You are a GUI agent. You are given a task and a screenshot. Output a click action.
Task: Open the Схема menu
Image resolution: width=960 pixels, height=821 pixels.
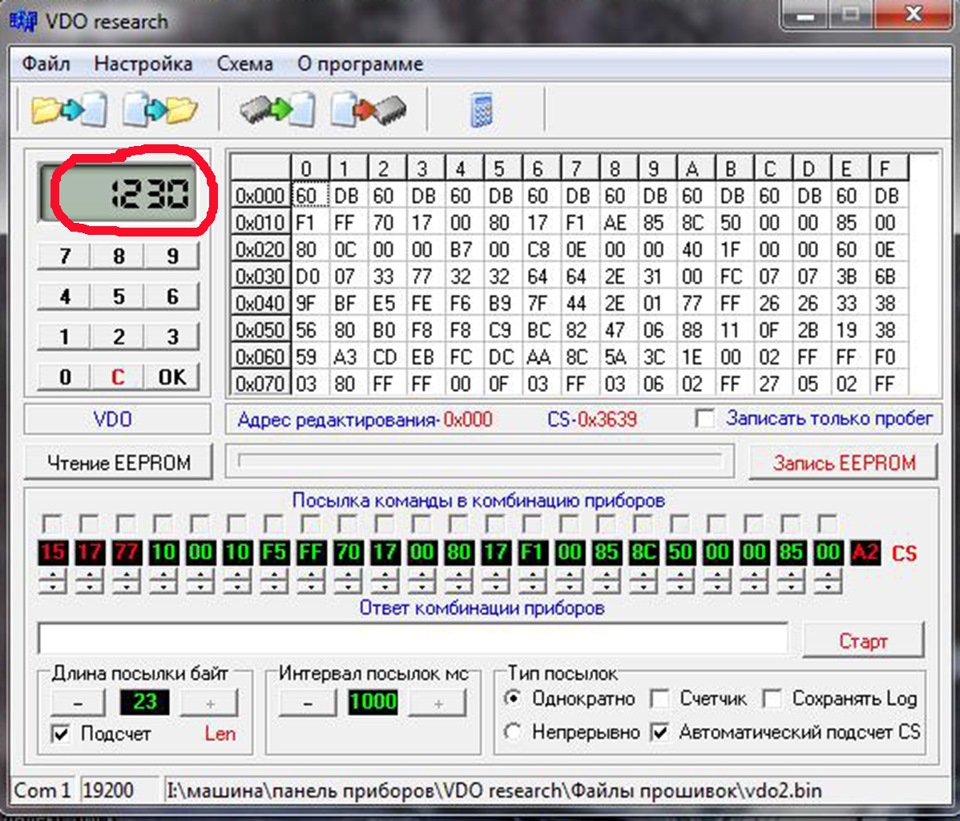[245, 64]
